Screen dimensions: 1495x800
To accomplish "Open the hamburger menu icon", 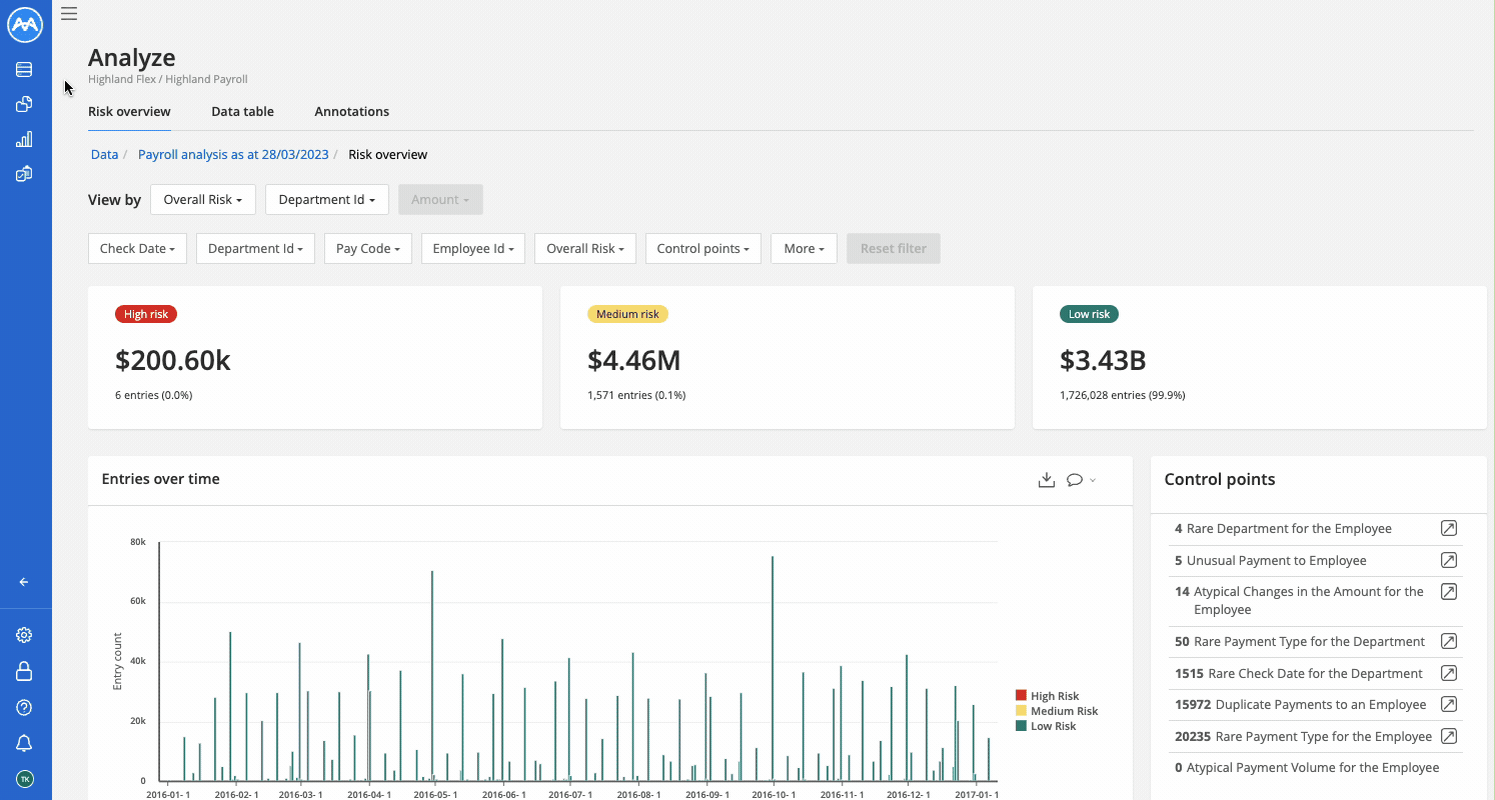I will point(69,14).
